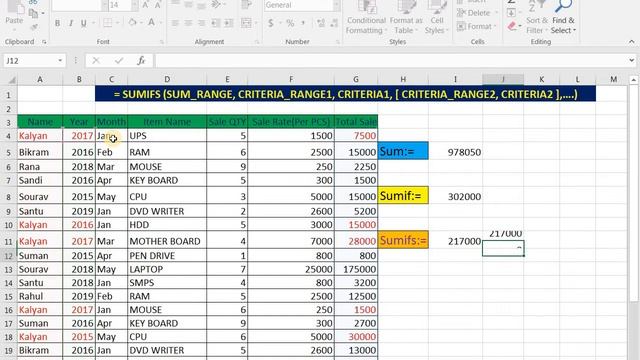Open Number format dialog launcher

tap(338, 42)
